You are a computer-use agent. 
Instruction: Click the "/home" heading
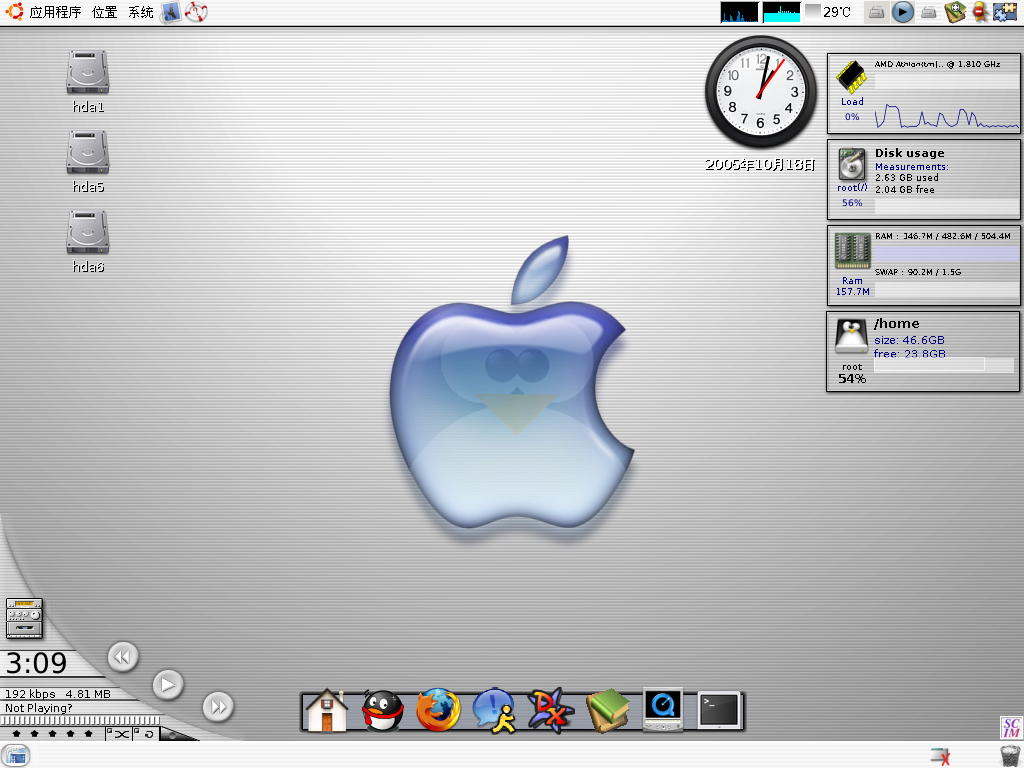897,323
